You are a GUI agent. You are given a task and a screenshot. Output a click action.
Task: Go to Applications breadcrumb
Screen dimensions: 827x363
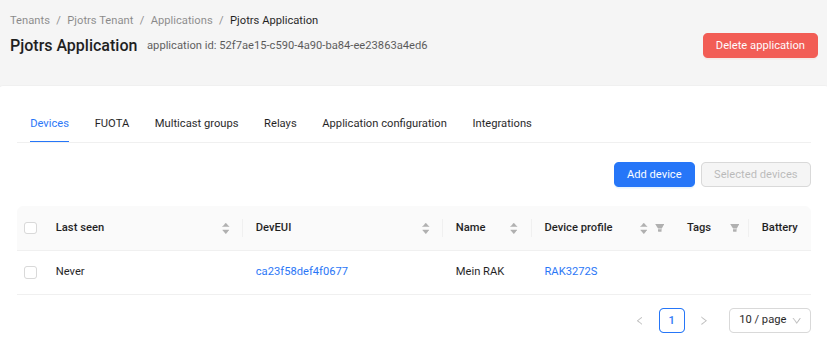pyautogui.click(x=181, y=20)
